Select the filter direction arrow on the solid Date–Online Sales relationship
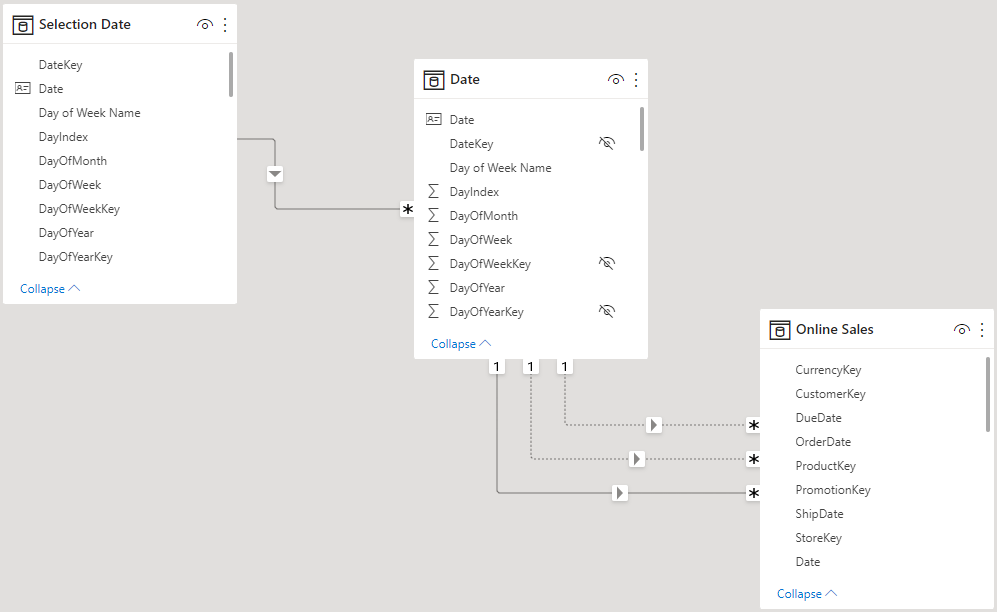The image size is (997, 612). coord(619,493)
